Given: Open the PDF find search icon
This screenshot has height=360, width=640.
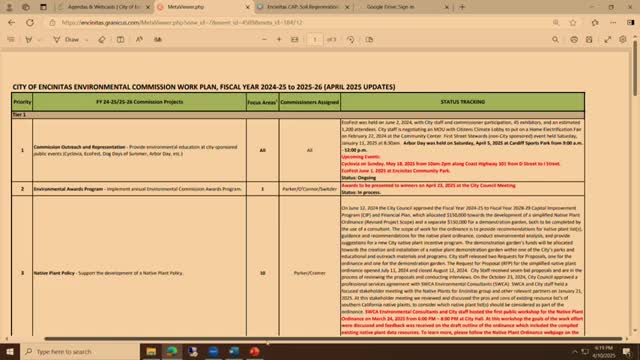Looking at the screenshot, I should (555, 40).
